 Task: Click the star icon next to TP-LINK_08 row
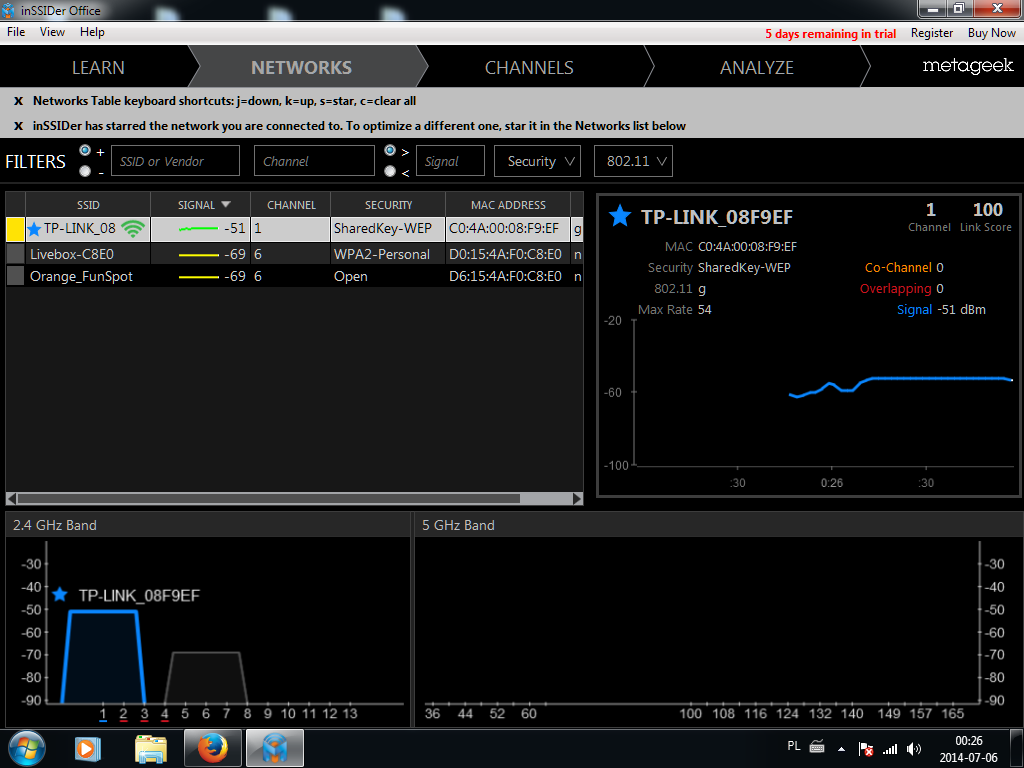pos(34,229)
